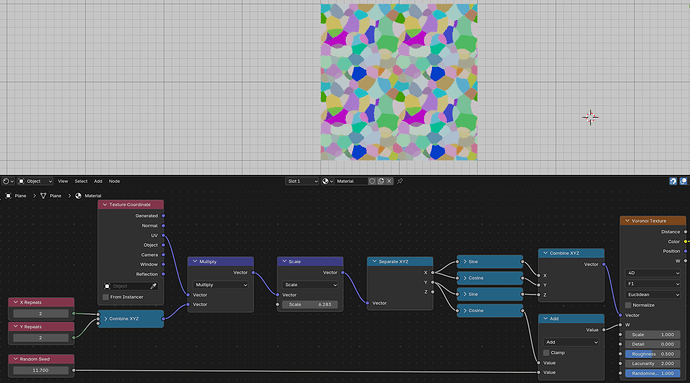
Task: Collapse the Texture Coordinate node
Action: [105, 205]
